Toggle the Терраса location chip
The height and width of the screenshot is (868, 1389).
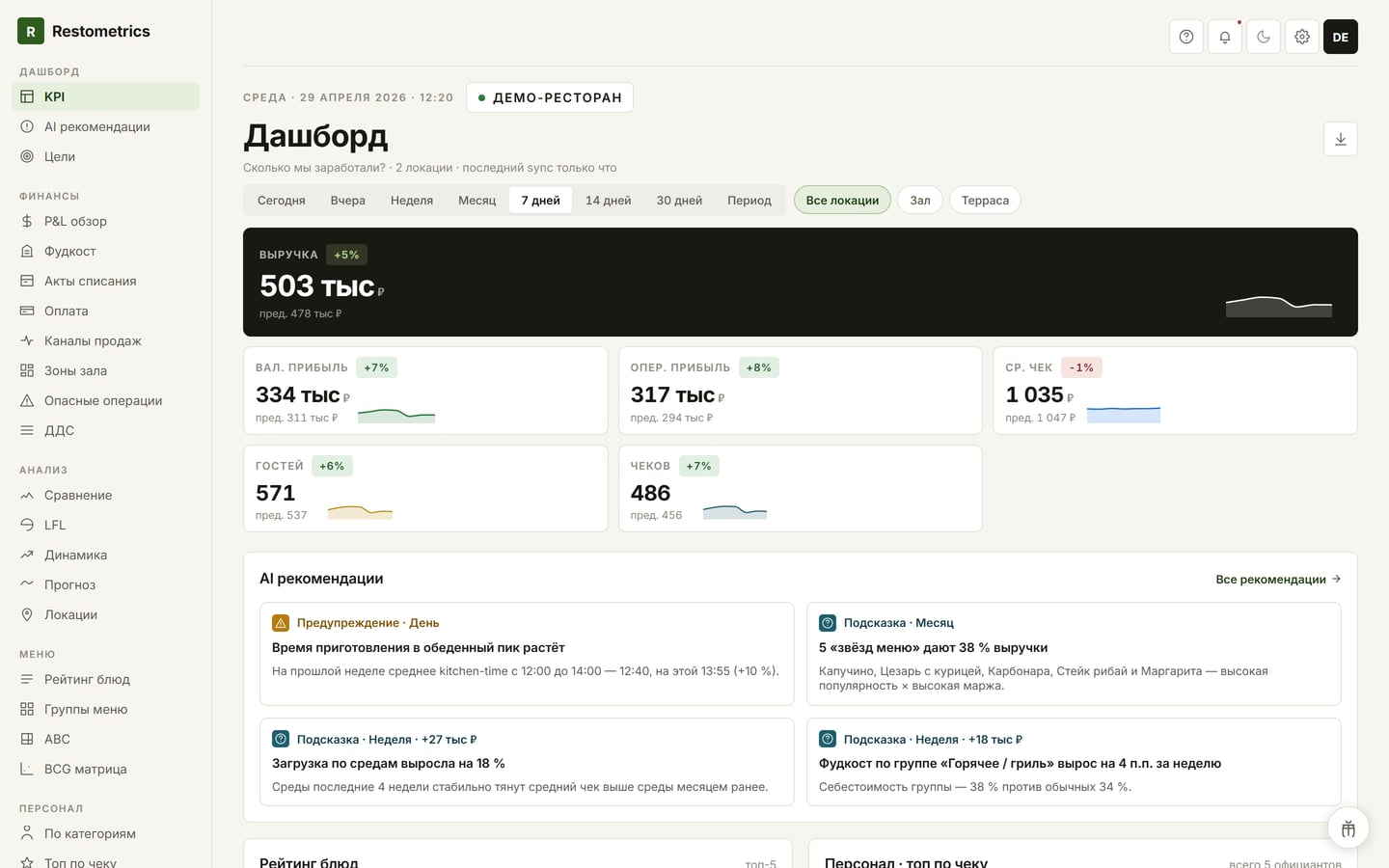click(985, 201)
